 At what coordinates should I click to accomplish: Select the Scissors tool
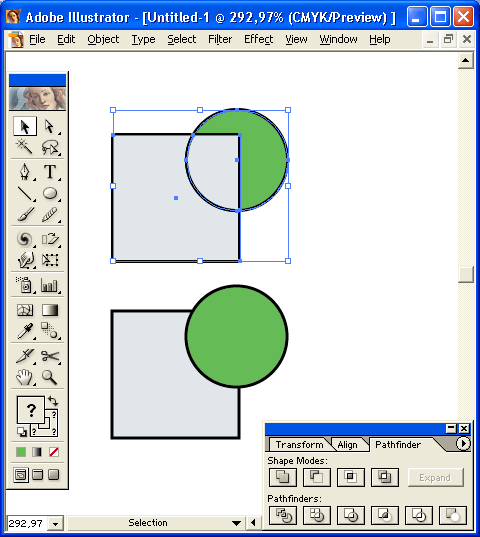coord(50,356)
